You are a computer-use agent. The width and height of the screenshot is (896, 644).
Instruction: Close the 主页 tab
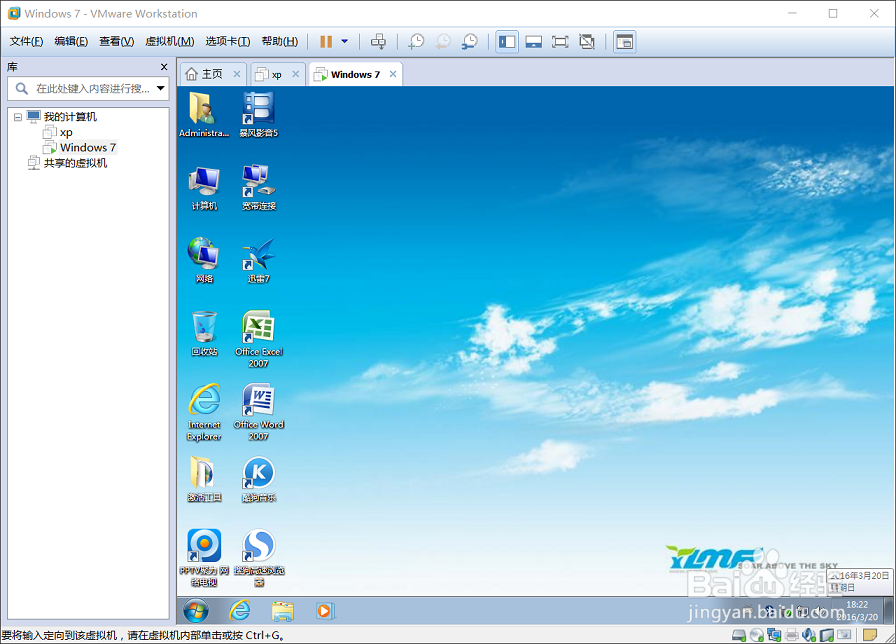[x=237, y=74]
